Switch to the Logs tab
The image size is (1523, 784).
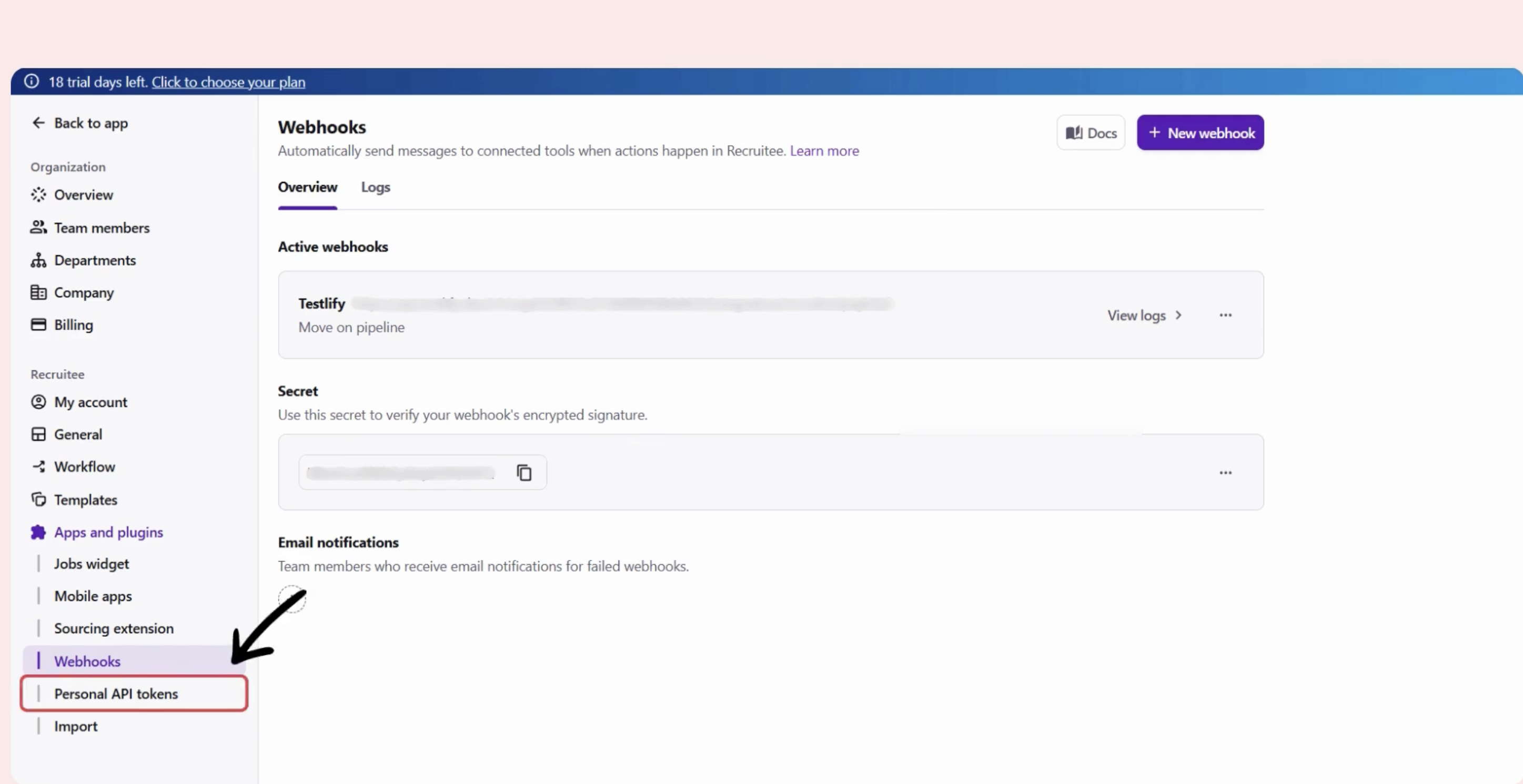pos(376,187)
